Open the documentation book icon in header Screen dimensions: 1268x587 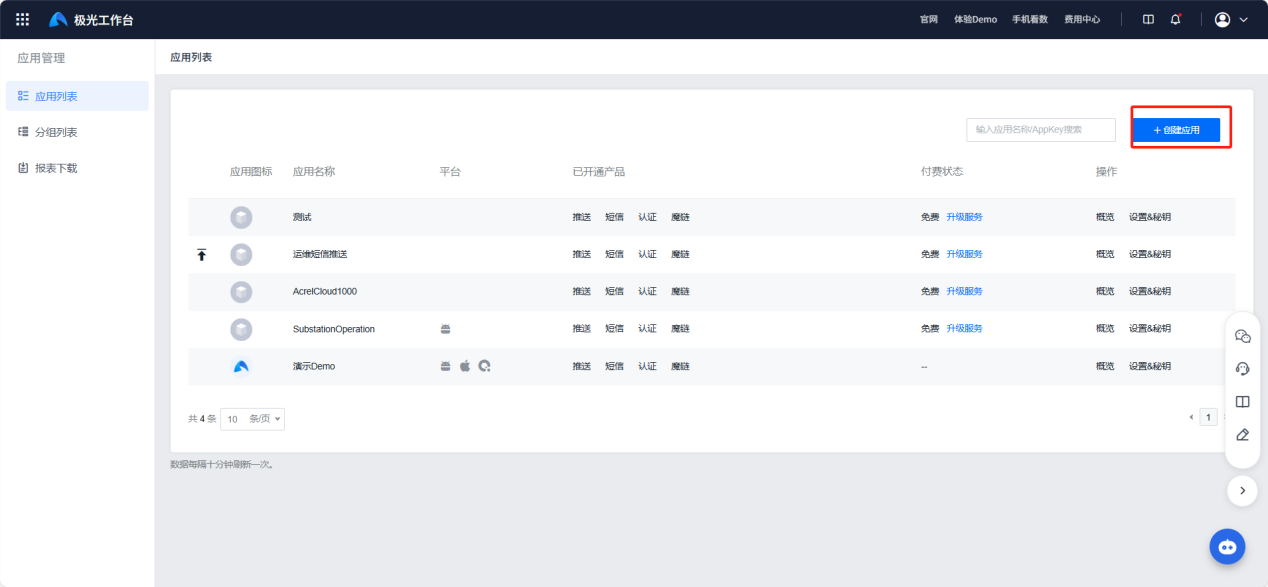tap(1148, 19)
